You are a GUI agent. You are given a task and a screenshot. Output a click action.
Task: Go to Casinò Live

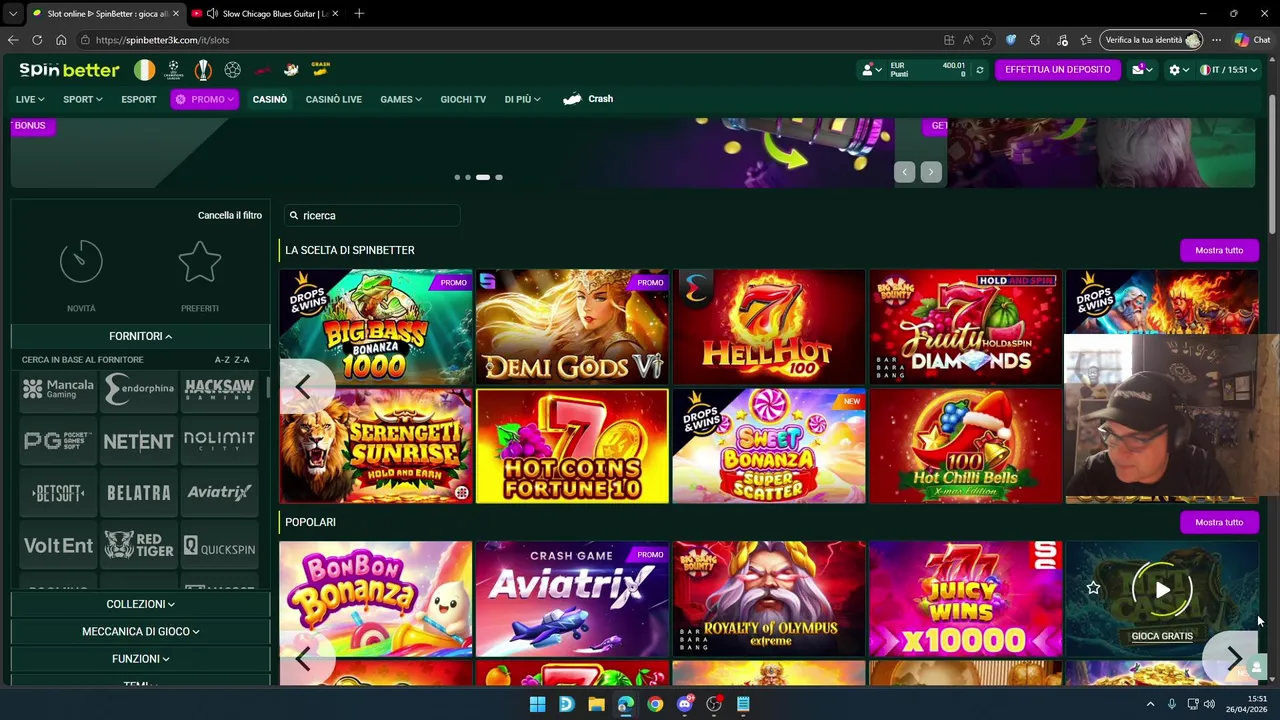click(x=334, y=99)
